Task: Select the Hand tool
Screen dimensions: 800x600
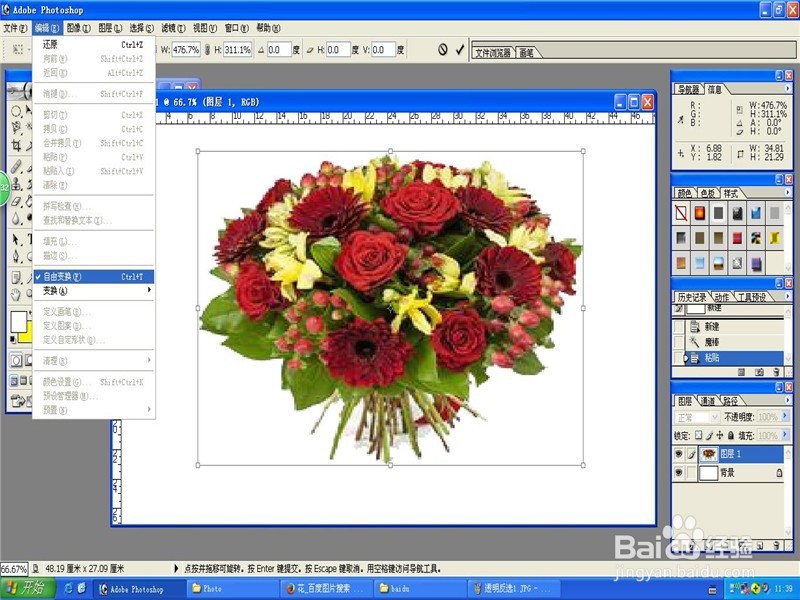Action: point(16,294)
